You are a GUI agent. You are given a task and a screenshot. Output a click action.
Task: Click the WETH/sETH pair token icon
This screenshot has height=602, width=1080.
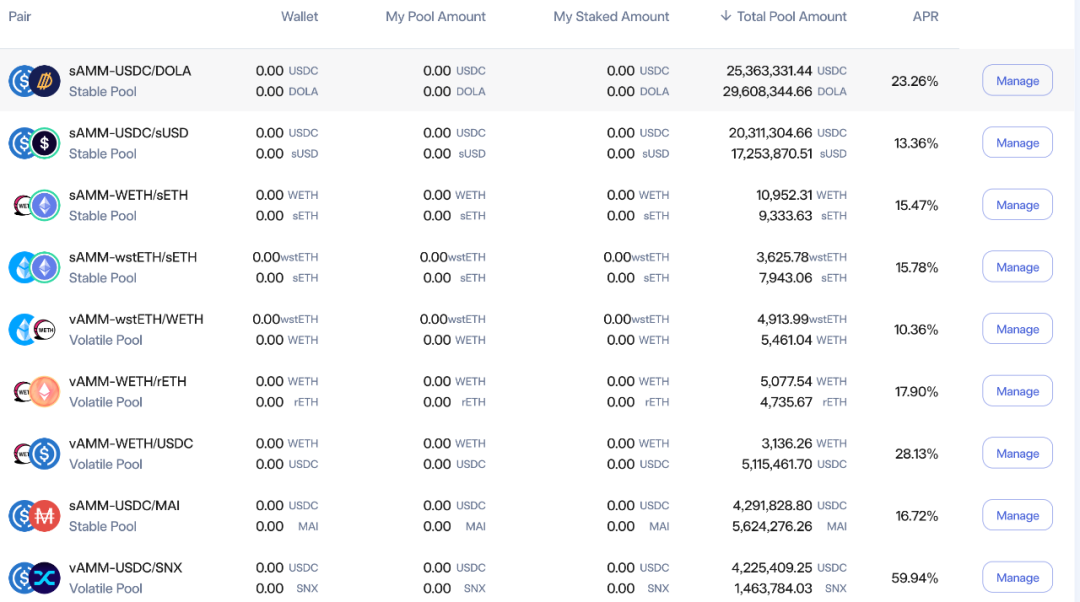pyautogui.click(x=37, y=205)
